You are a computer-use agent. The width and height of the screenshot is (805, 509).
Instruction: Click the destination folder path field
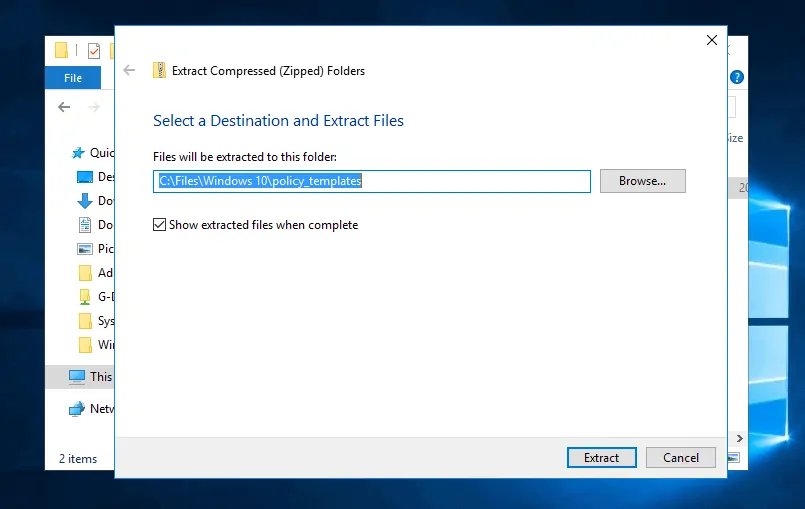pyautogui.click(x=372, y=181)
